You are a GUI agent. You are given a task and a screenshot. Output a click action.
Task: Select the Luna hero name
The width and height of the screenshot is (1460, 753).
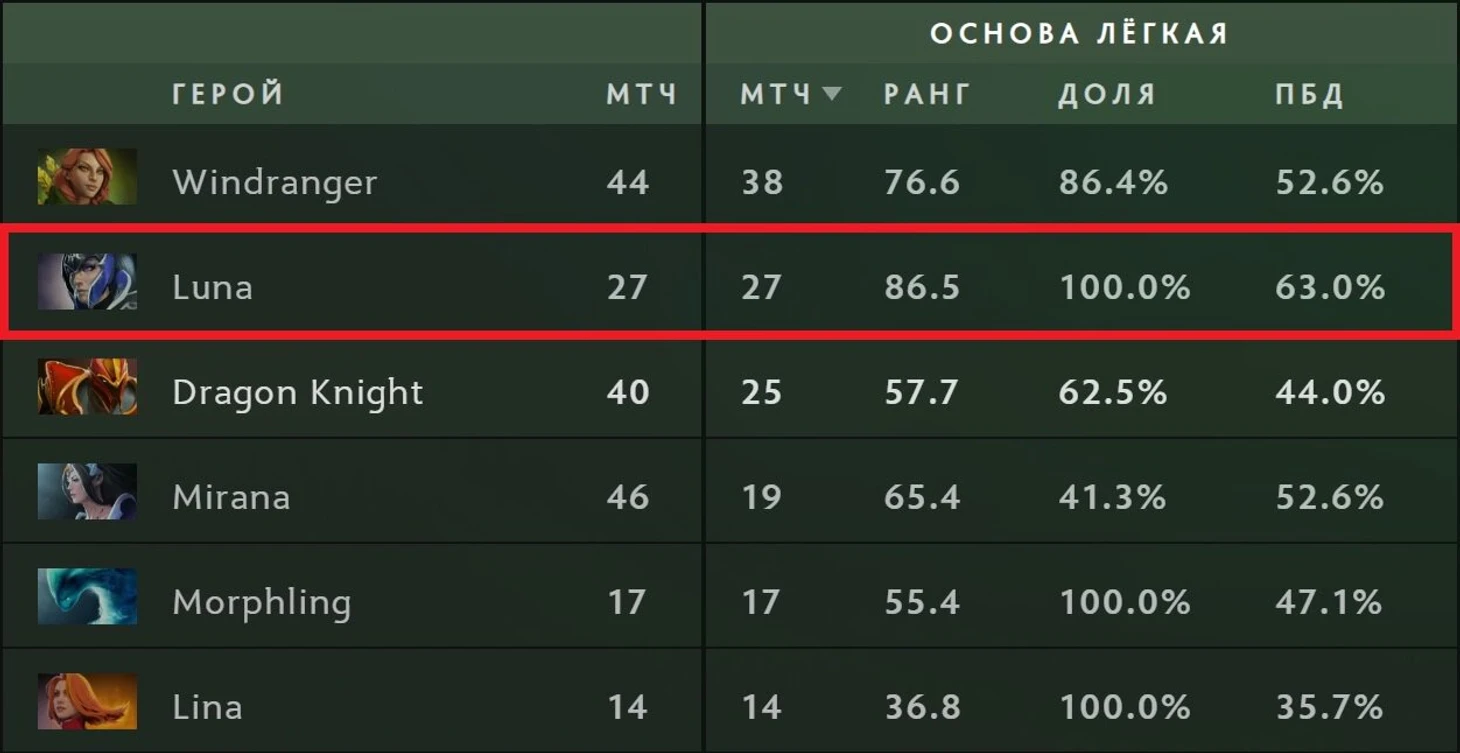(x=212, y=288)
